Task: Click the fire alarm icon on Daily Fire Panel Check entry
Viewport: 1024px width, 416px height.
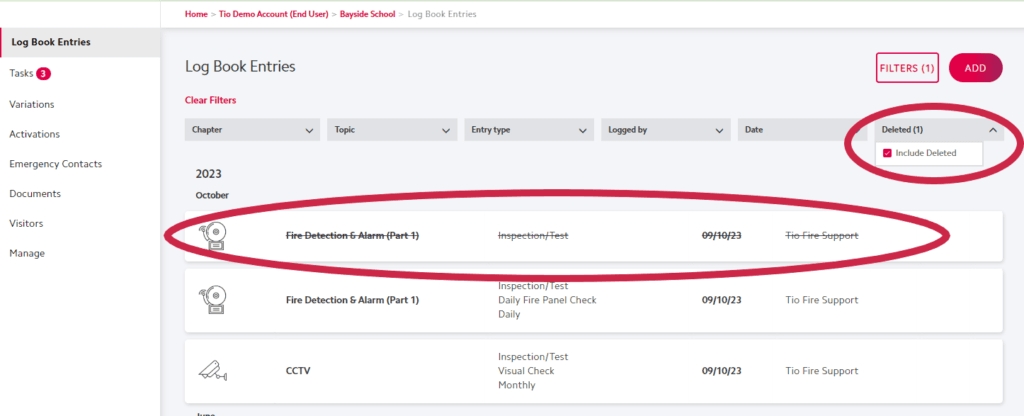Action: [212, 300]
